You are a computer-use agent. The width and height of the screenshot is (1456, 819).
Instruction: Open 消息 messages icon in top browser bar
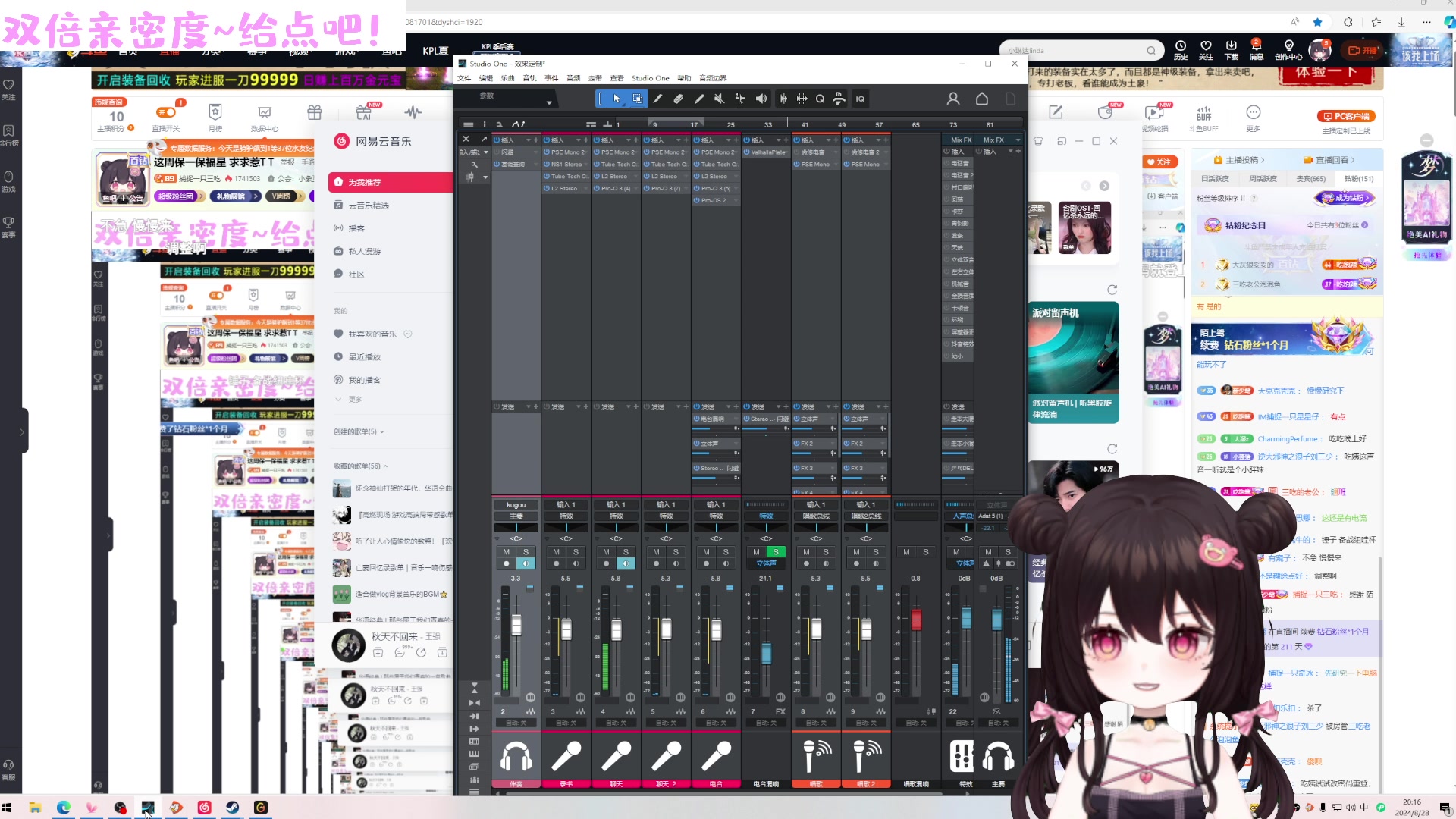pyautogui.click(x=1257, y=50)
